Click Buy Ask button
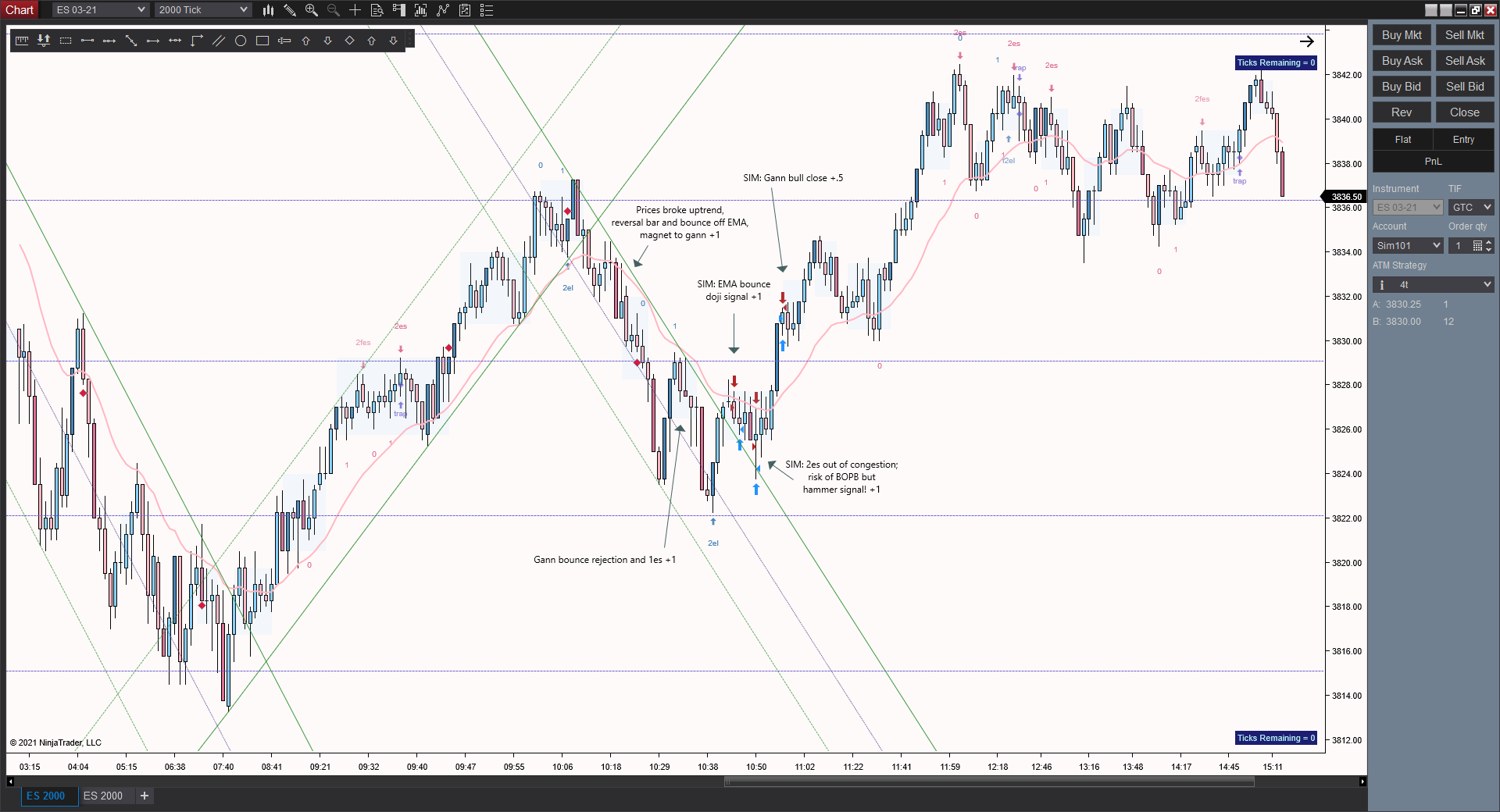 1402,61
